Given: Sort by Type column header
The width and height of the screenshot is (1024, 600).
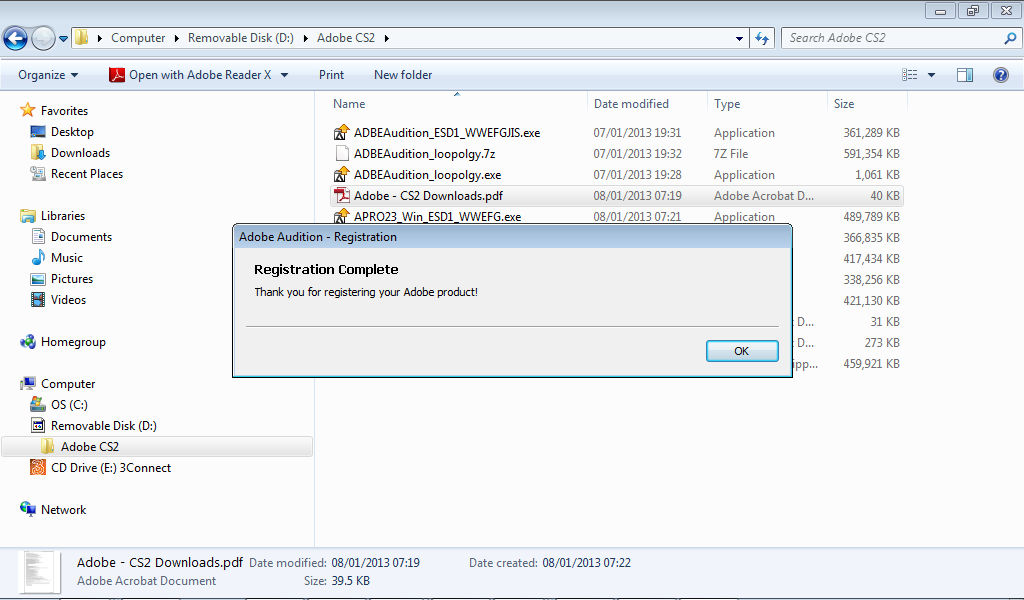Looking at the screenshot, I should pos(727,104).
